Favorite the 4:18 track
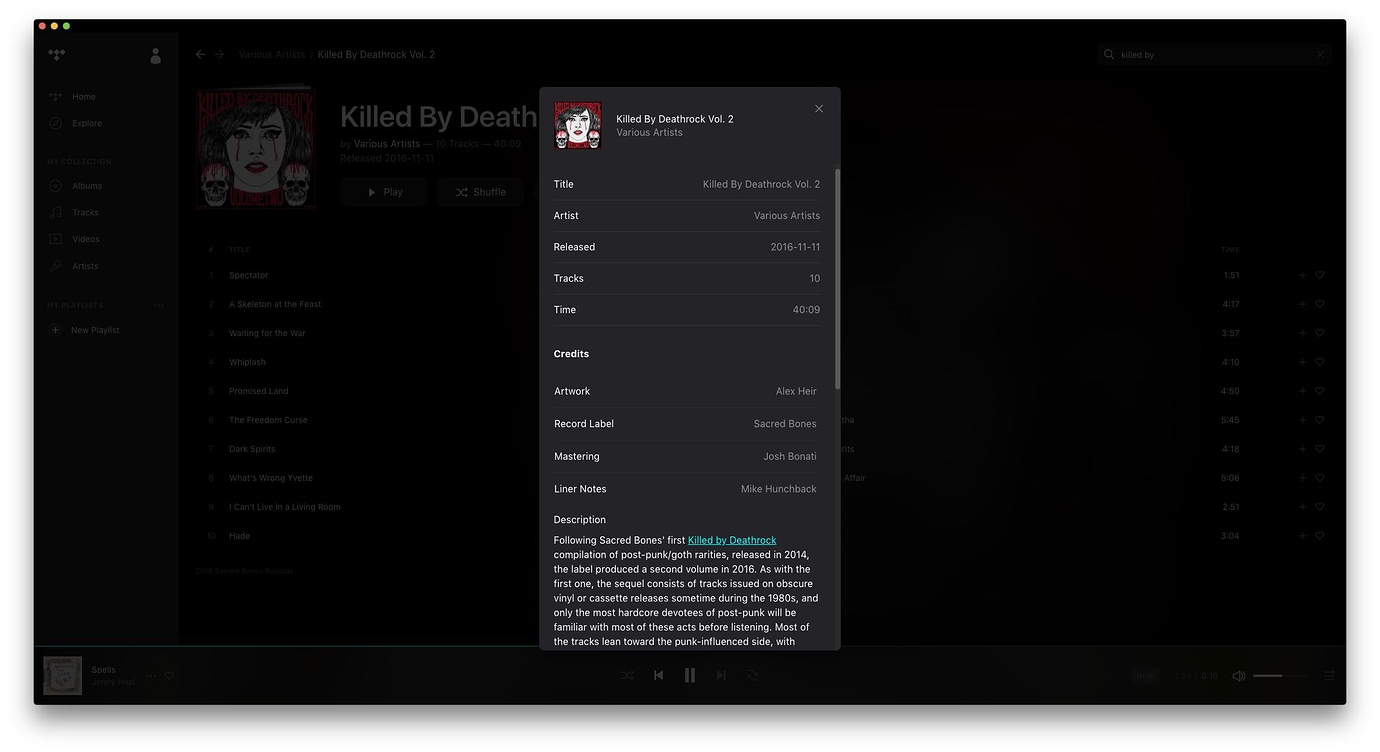 (1320, 449)
